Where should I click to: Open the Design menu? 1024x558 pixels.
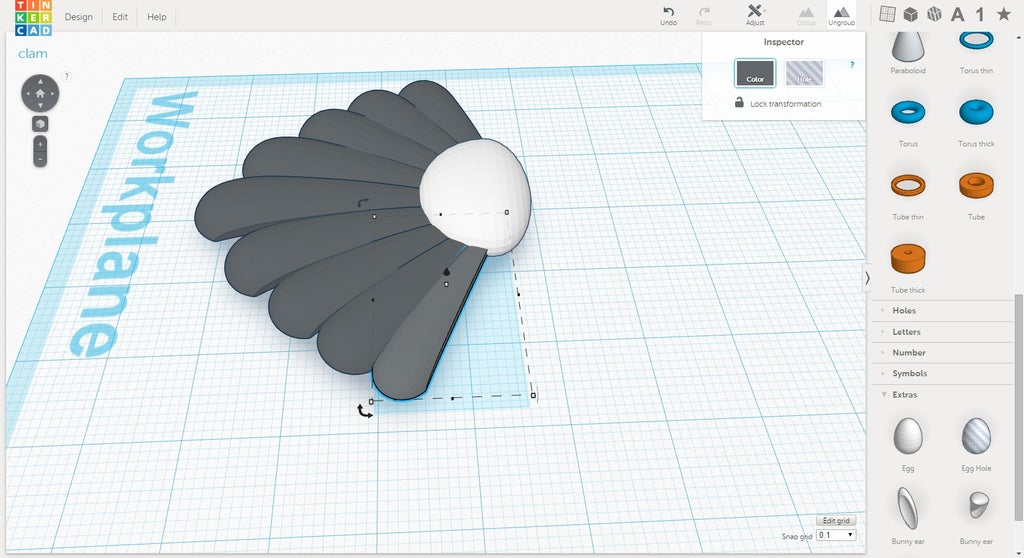[78, 17]
